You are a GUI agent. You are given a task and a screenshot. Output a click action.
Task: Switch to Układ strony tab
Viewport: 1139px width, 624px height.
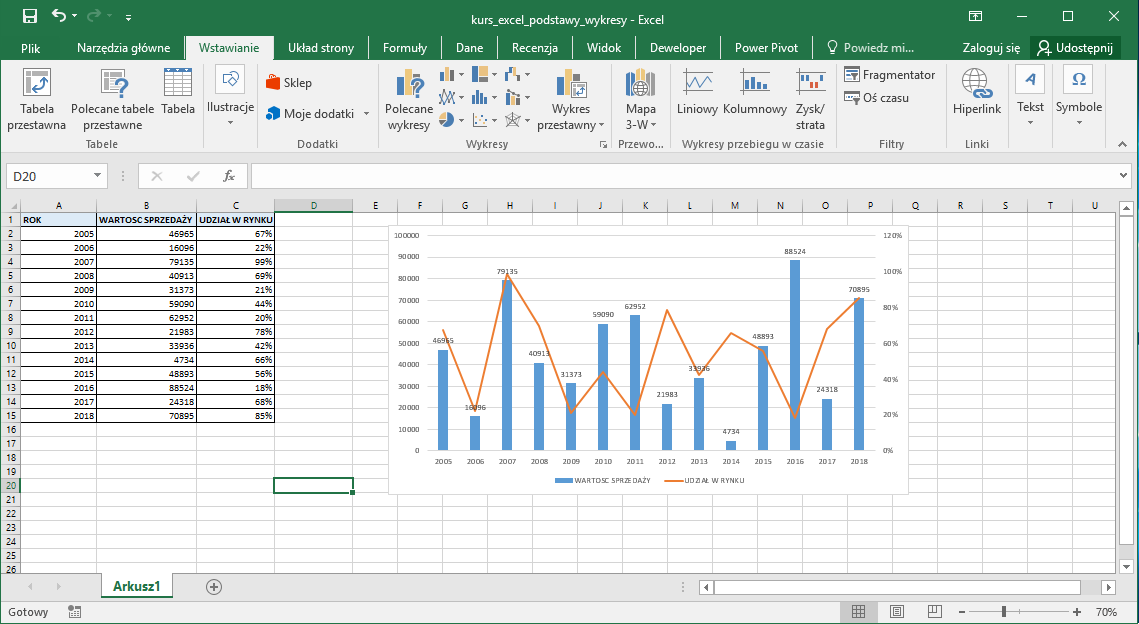(321, 48)
